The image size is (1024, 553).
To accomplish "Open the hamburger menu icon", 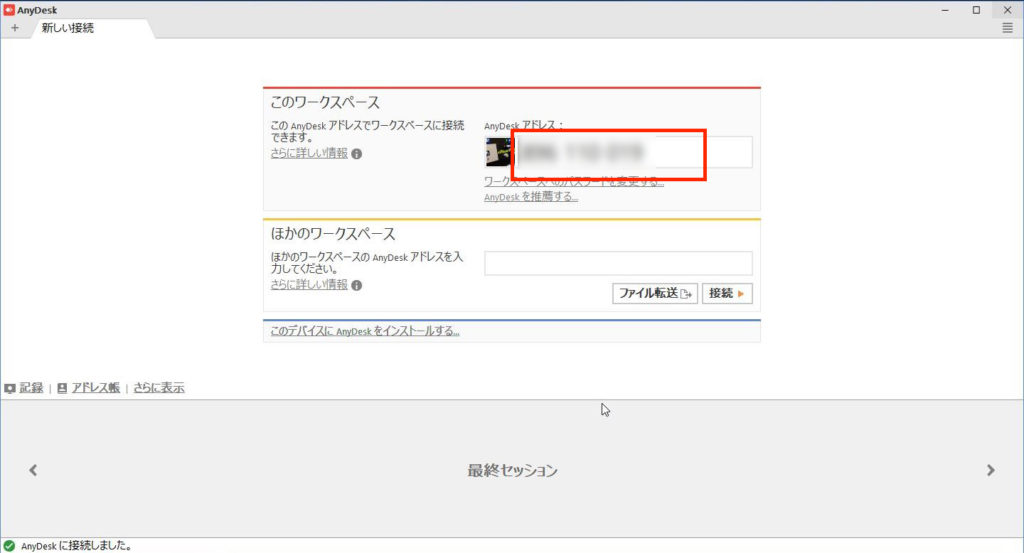I will pos(1008,28).
